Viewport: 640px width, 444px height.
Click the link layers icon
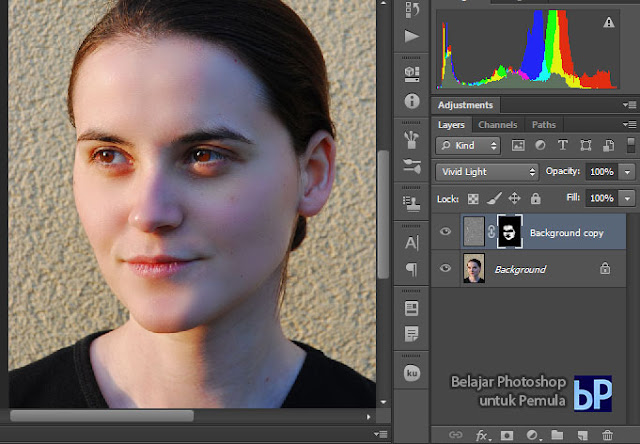tap(456, 435)
